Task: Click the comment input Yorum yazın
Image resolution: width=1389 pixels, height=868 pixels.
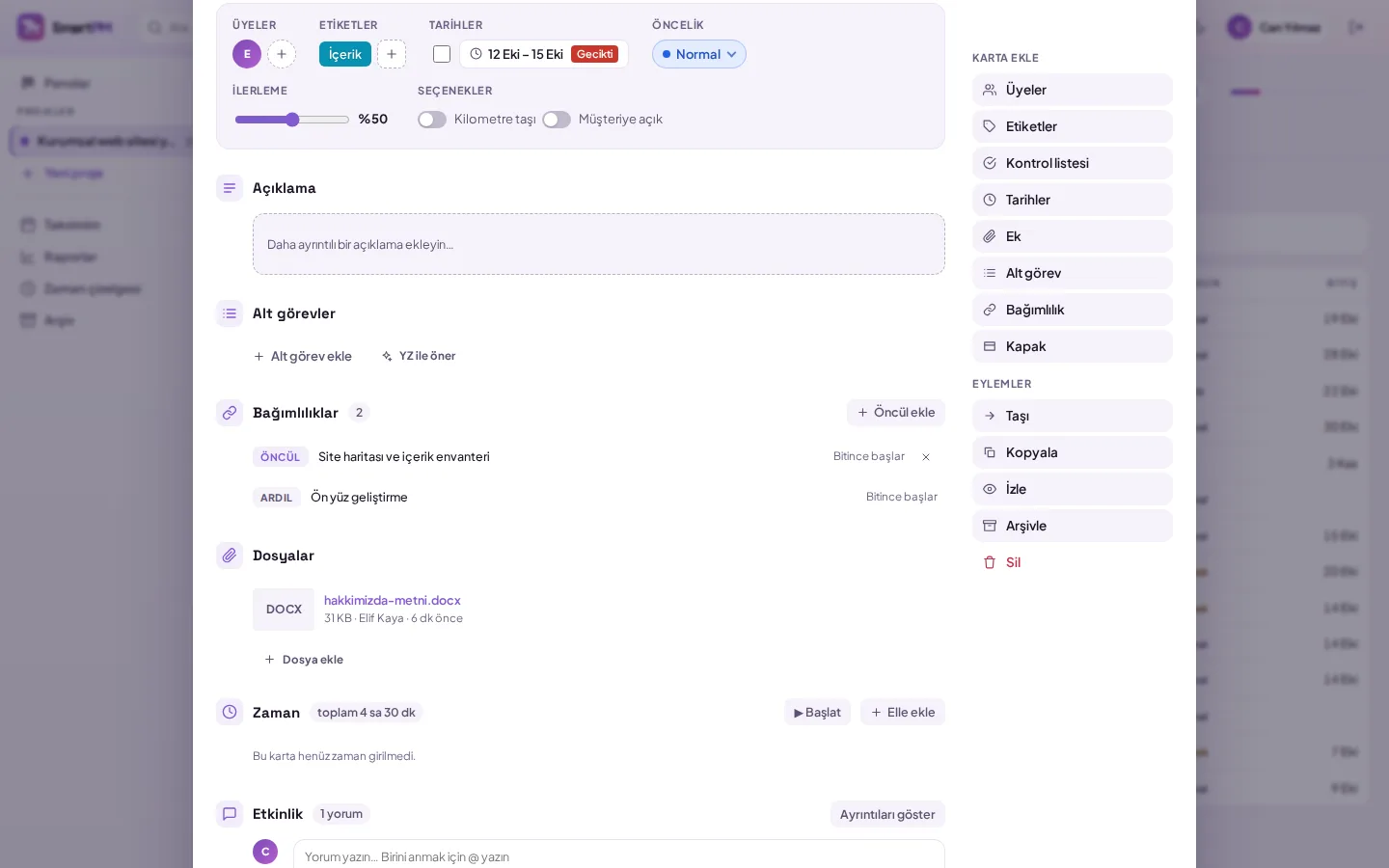Action: point(619,854)
